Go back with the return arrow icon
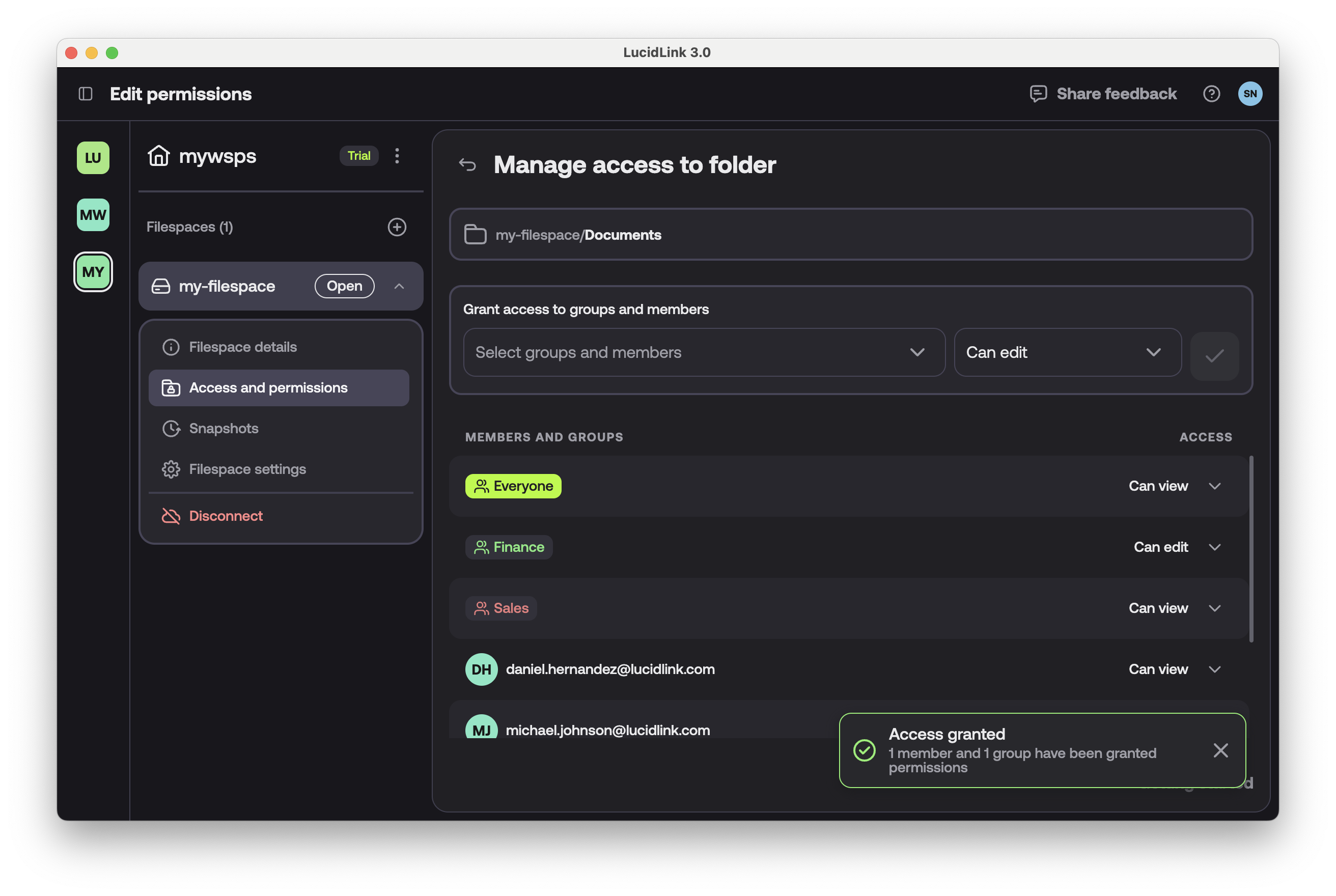Viewport: 1336px width, 896px height. (x=467, y=165)
